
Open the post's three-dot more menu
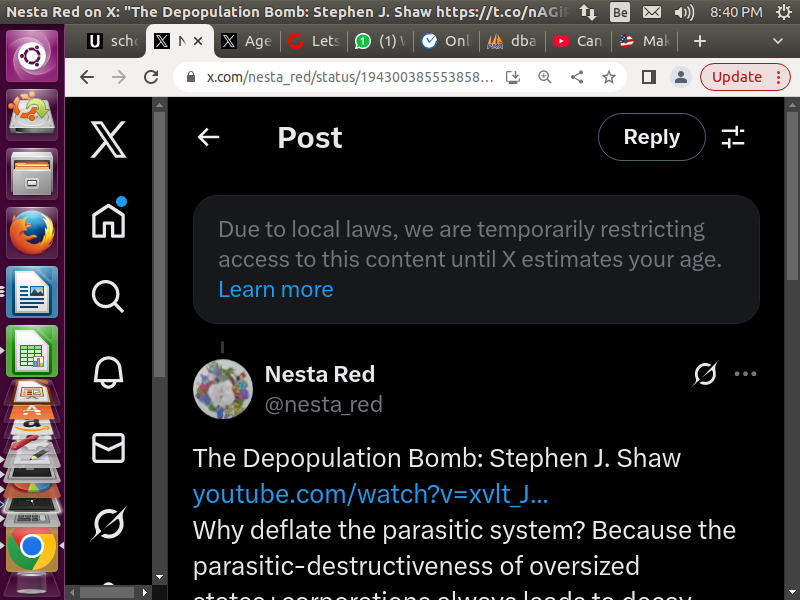coord(745,374)
